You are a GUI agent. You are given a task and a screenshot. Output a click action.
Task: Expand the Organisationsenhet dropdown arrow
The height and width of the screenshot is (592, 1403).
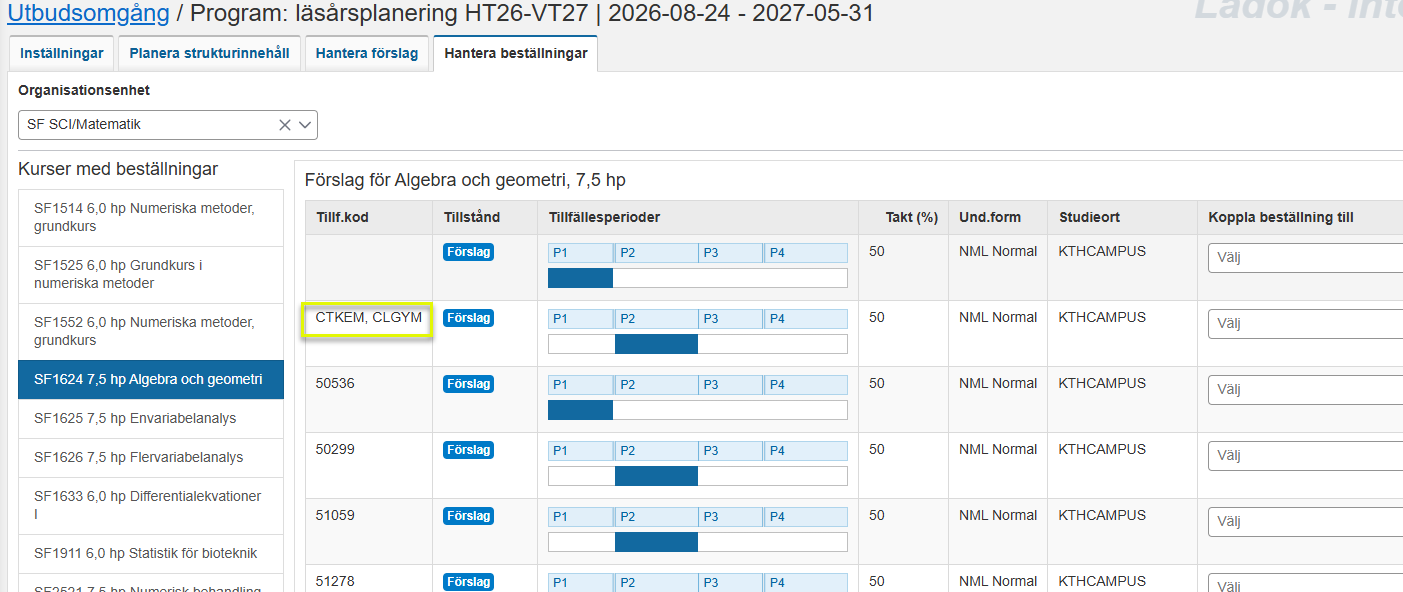point(305,125)
